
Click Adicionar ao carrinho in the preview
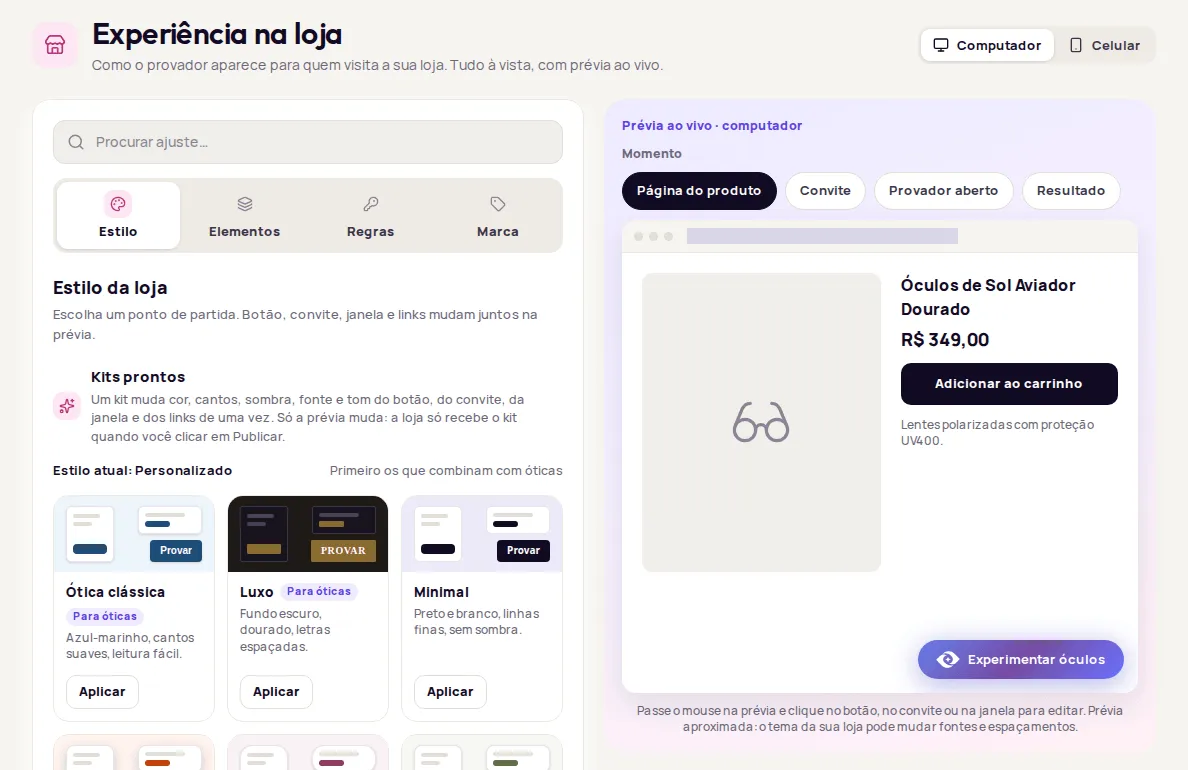1009,383
